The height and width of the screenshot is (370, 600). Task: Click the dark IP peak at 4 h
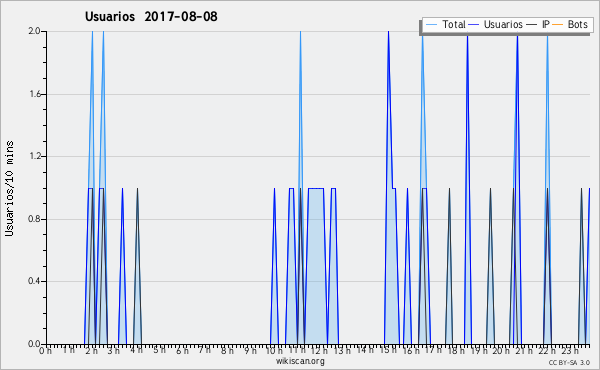point(137,266)
